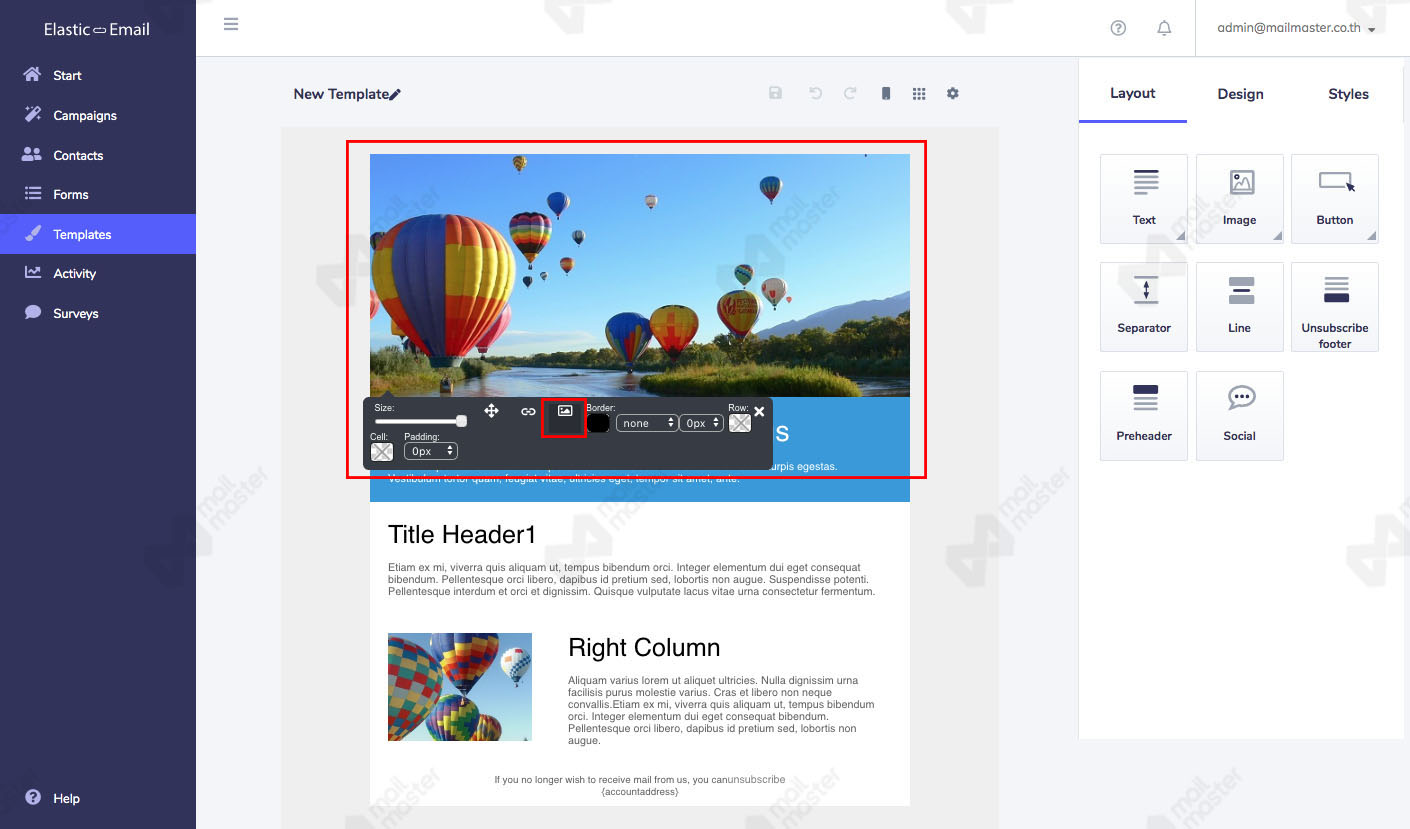Click the Right Column heading
1410x829 pixels.
[644, 648]
